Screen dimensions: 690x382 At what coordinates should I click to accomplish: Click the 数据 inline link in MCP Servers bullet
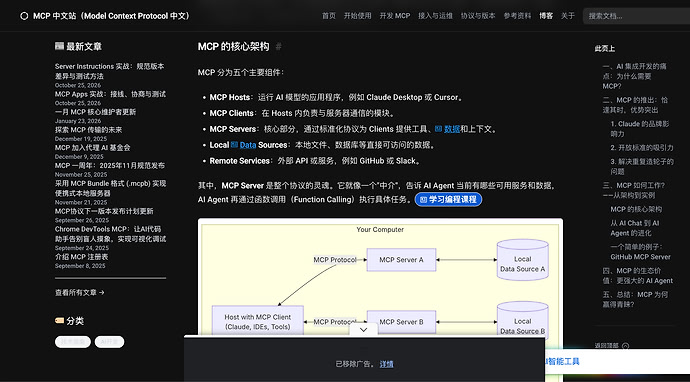coord(452,129)
